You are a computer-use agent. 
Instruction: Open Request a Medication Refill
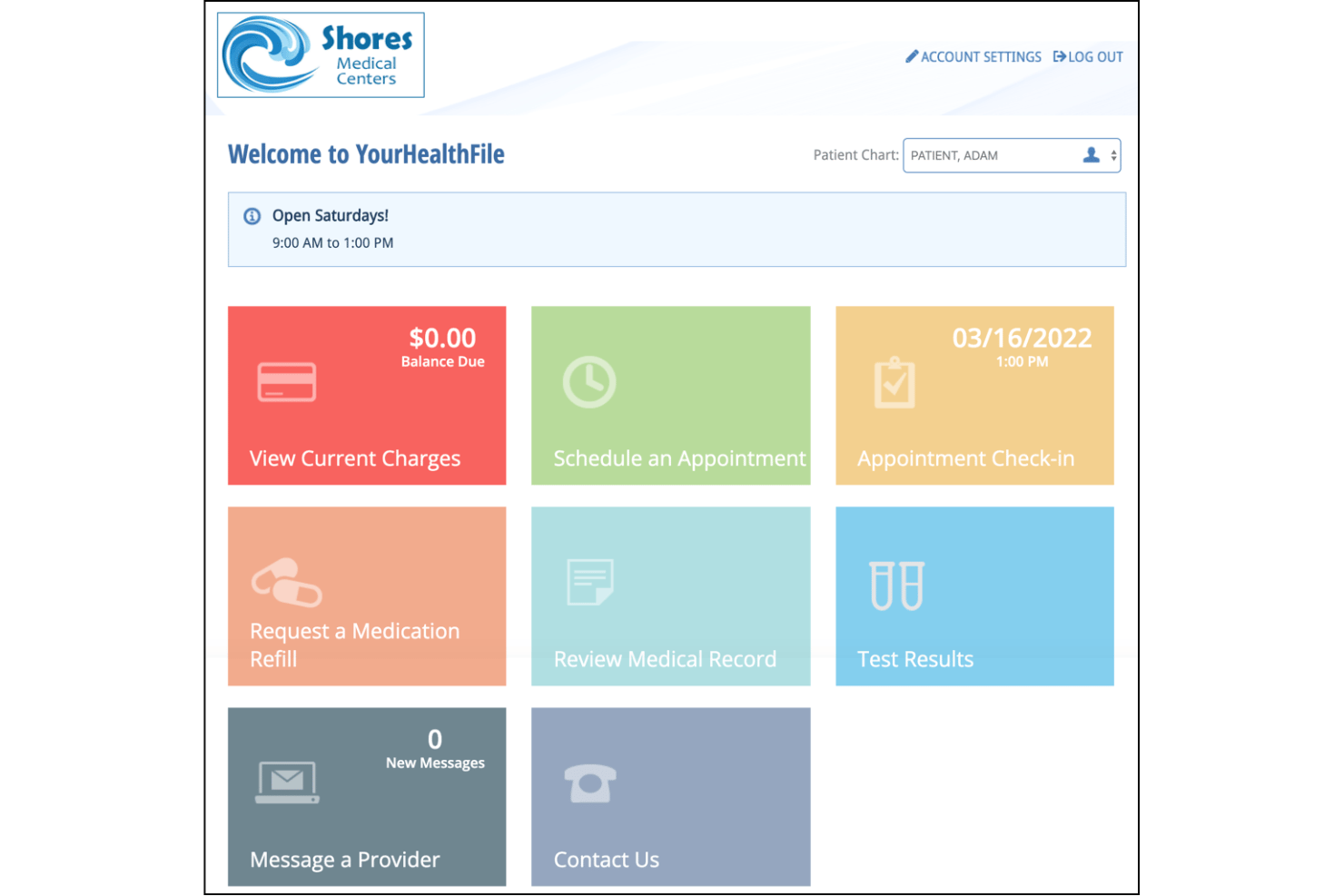[367, 596]
